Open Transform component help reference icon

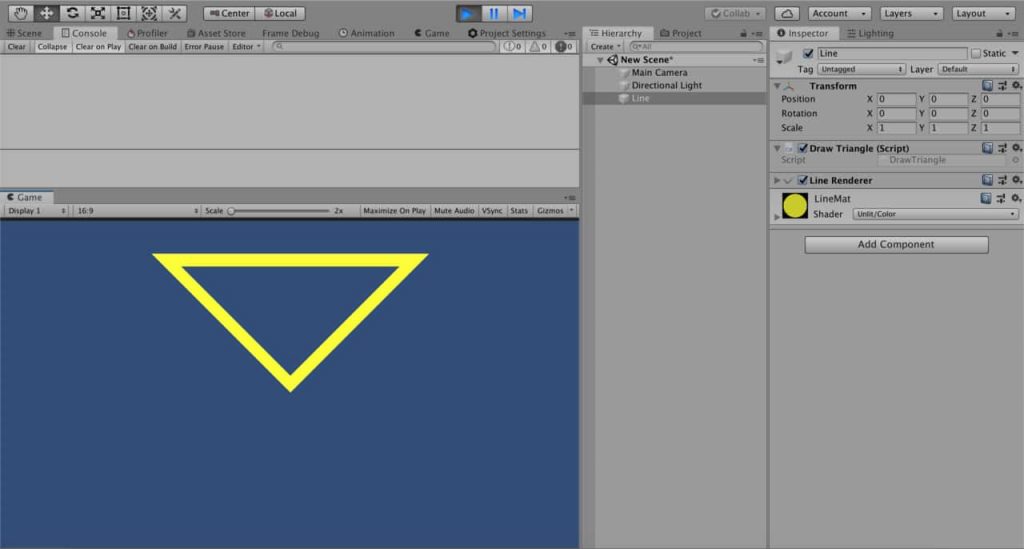click(987, 86)
